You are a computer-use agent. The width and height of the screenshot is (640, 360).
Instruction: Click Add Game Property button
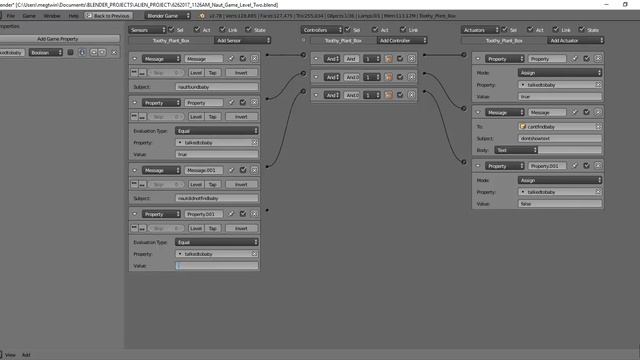pos(58,39)
